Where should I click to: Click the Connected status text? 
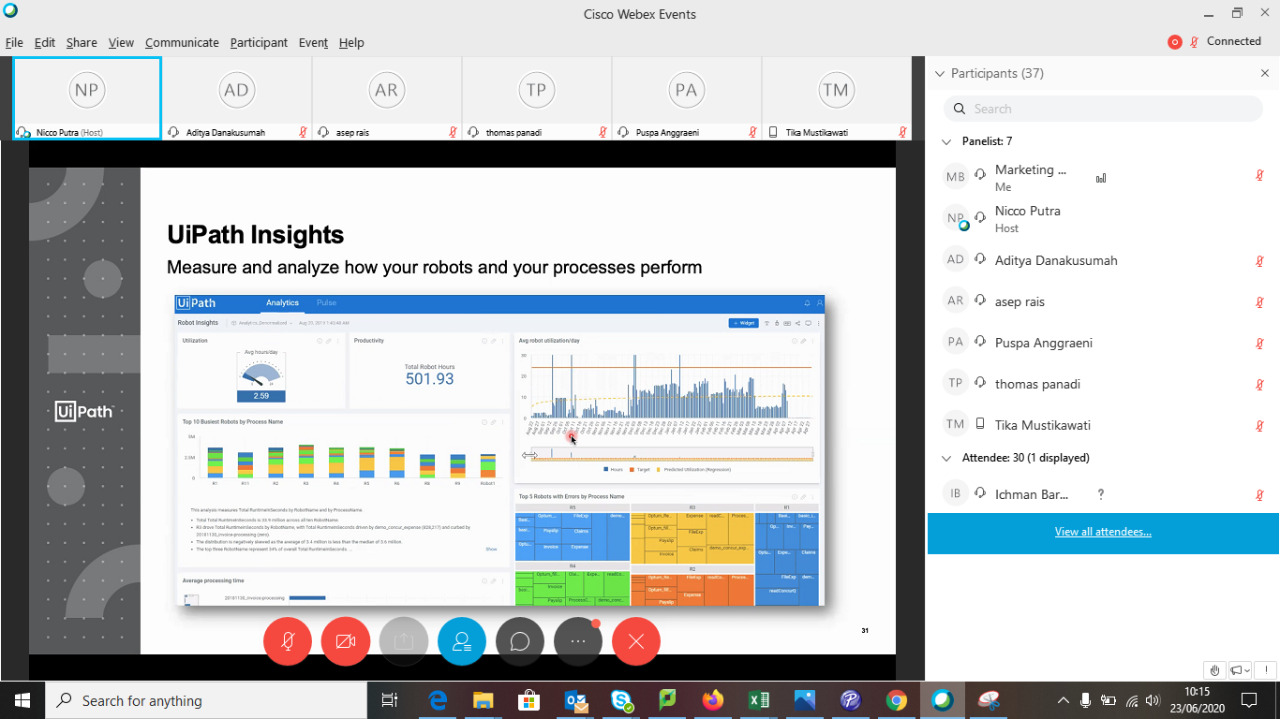click(1234, 42)
